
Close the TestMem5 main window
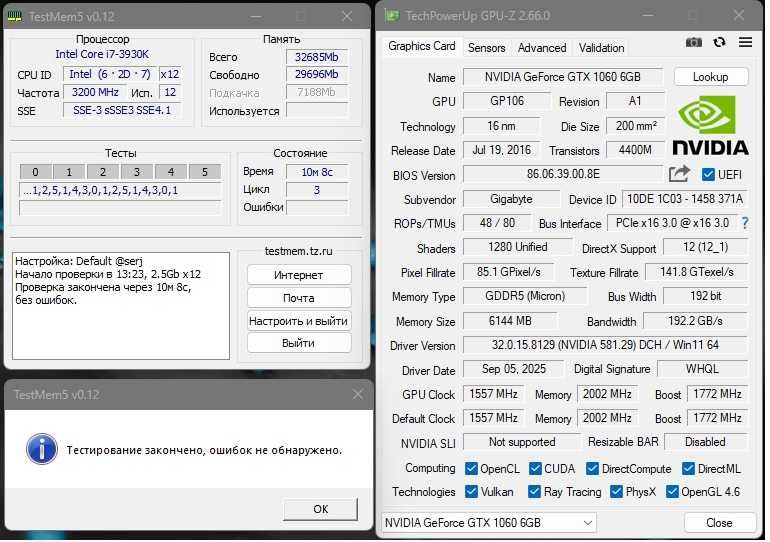pyautogui.click(x=347, y=16)
